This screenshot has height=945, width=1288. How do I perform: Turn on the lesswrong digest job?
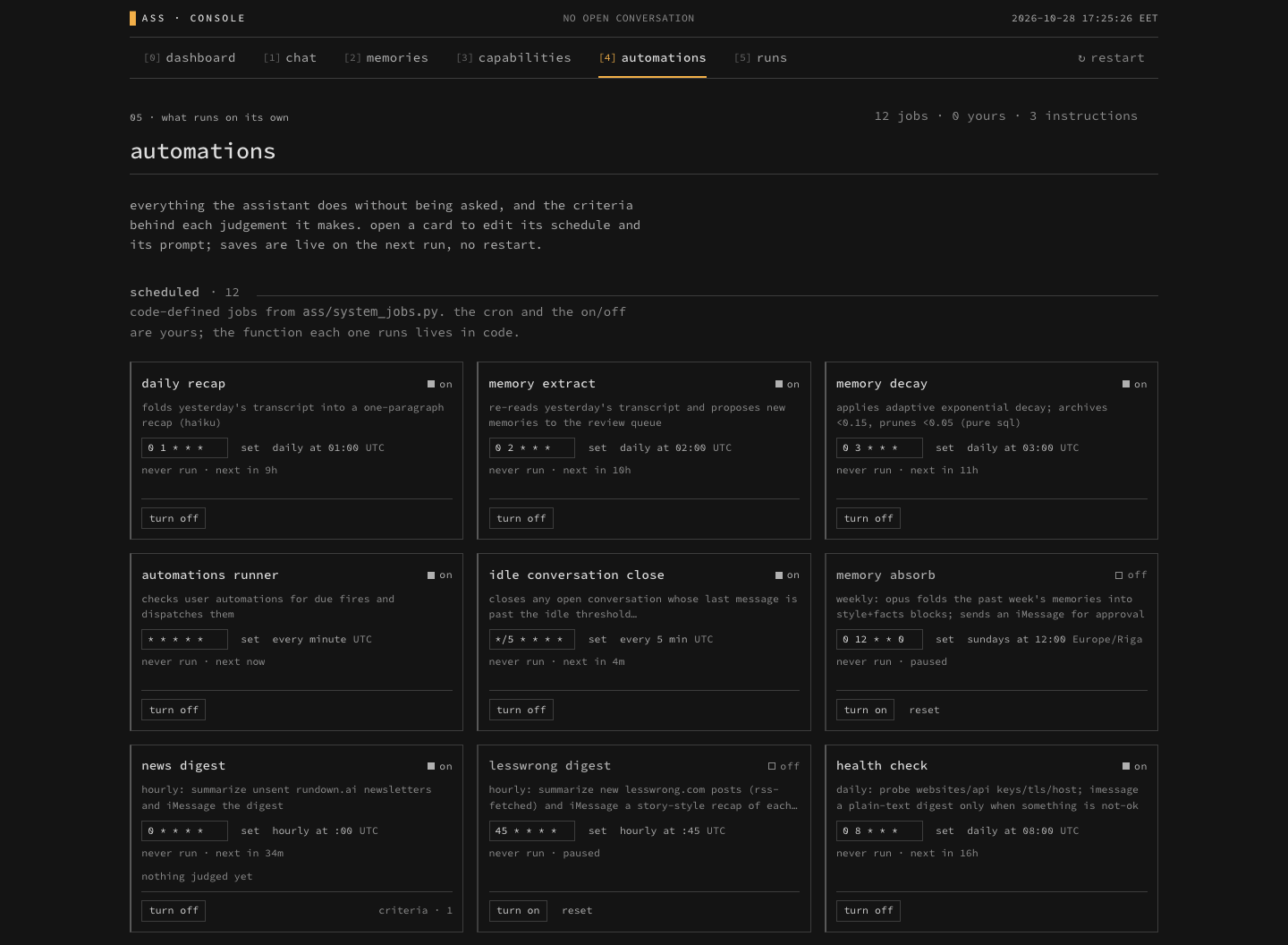click(x=518, y=910)
